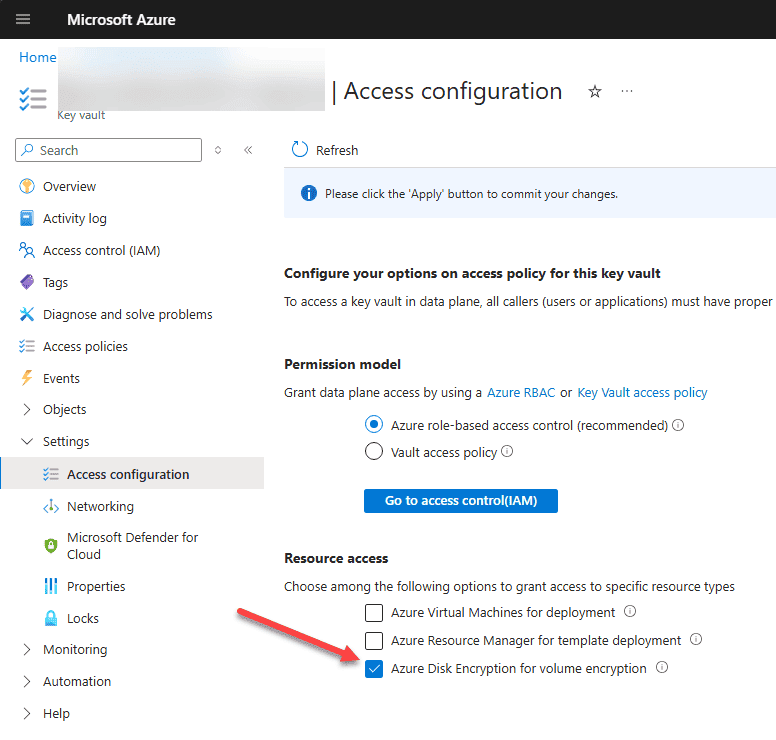Open the more options ellipsis
This screenshot has width=776, height=740.
coord(627,91)
